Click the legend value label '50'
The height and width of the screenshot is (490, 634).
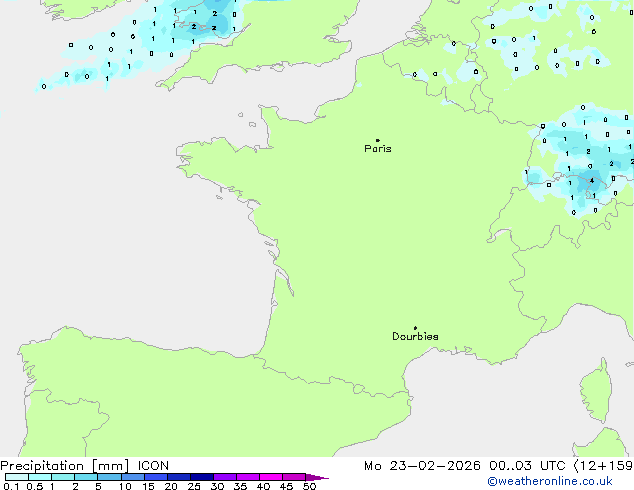(309, 486)
